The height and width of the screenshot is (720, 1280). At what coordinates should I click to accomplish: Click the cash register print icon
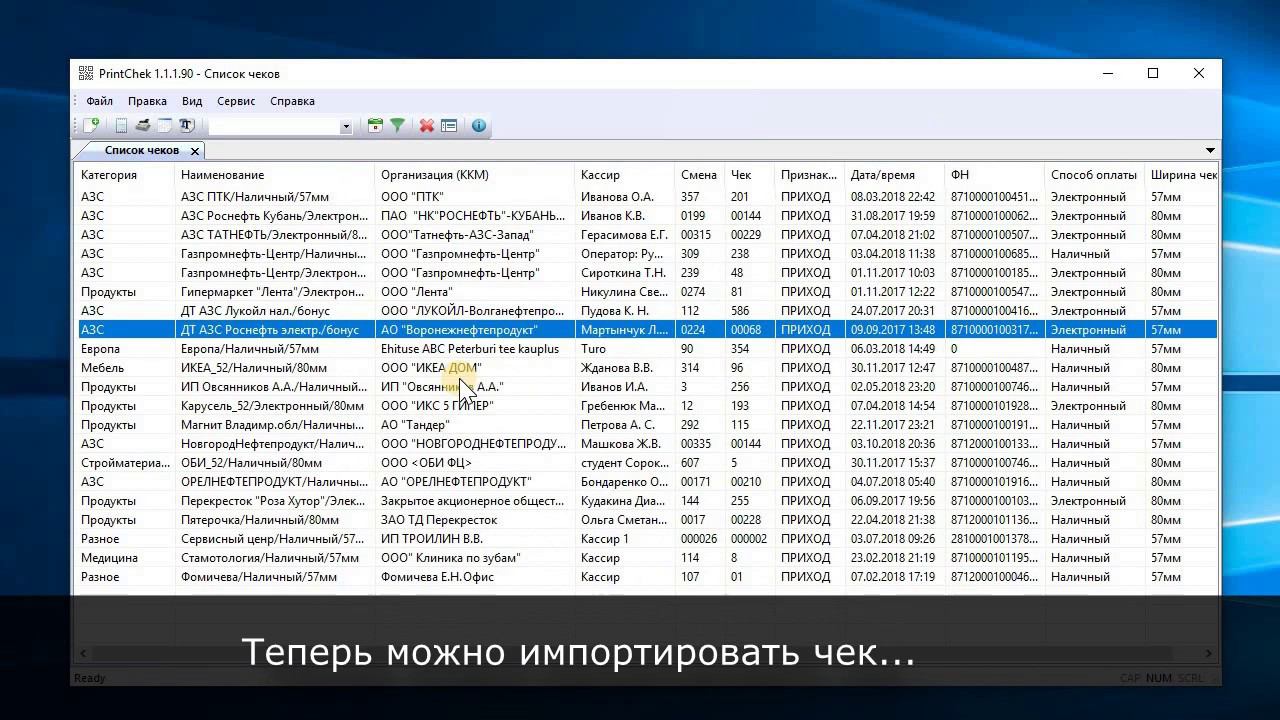(x=143, y=126)
